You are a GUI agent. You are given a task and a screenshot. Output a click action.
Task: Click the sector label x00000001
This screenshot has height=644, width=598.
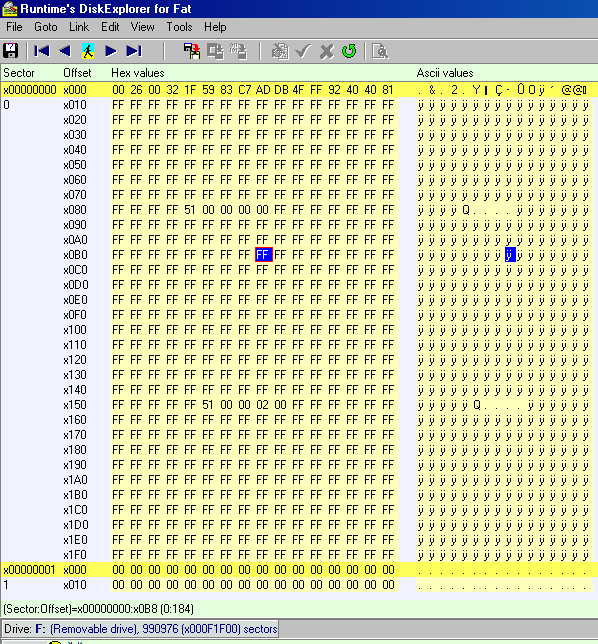click(29, 570)
